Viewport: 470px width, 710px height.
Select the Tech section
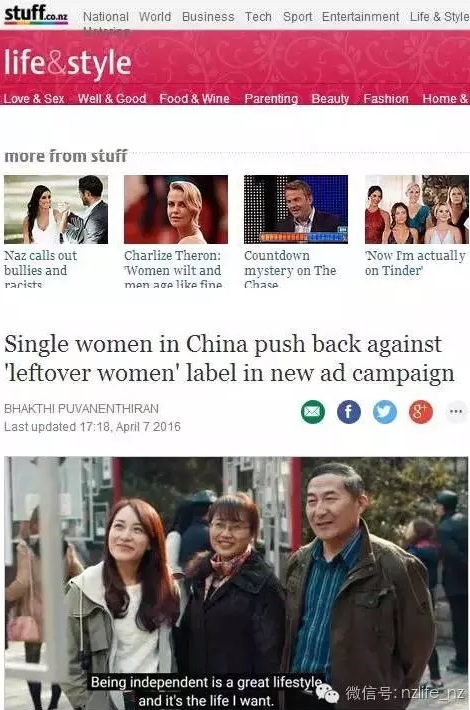coord(258,17)
